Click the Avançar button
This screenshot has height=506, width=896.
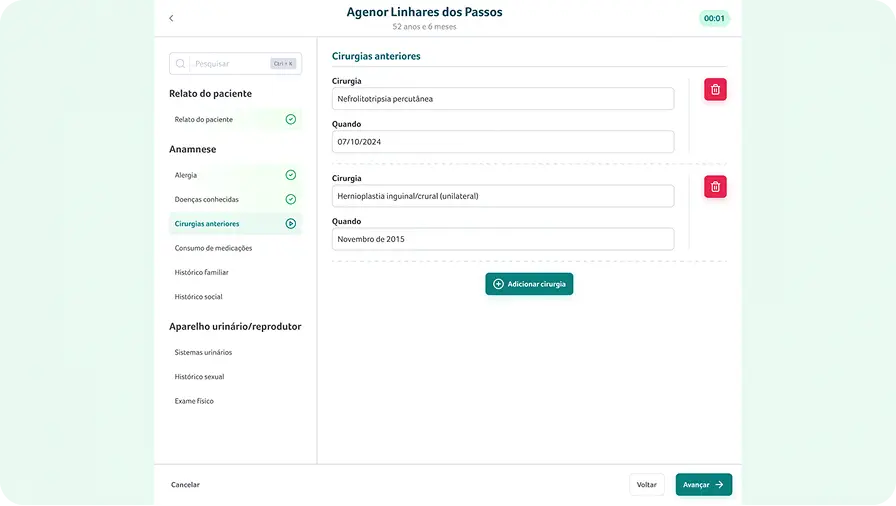pyautogui.click(x=703, y=485)
